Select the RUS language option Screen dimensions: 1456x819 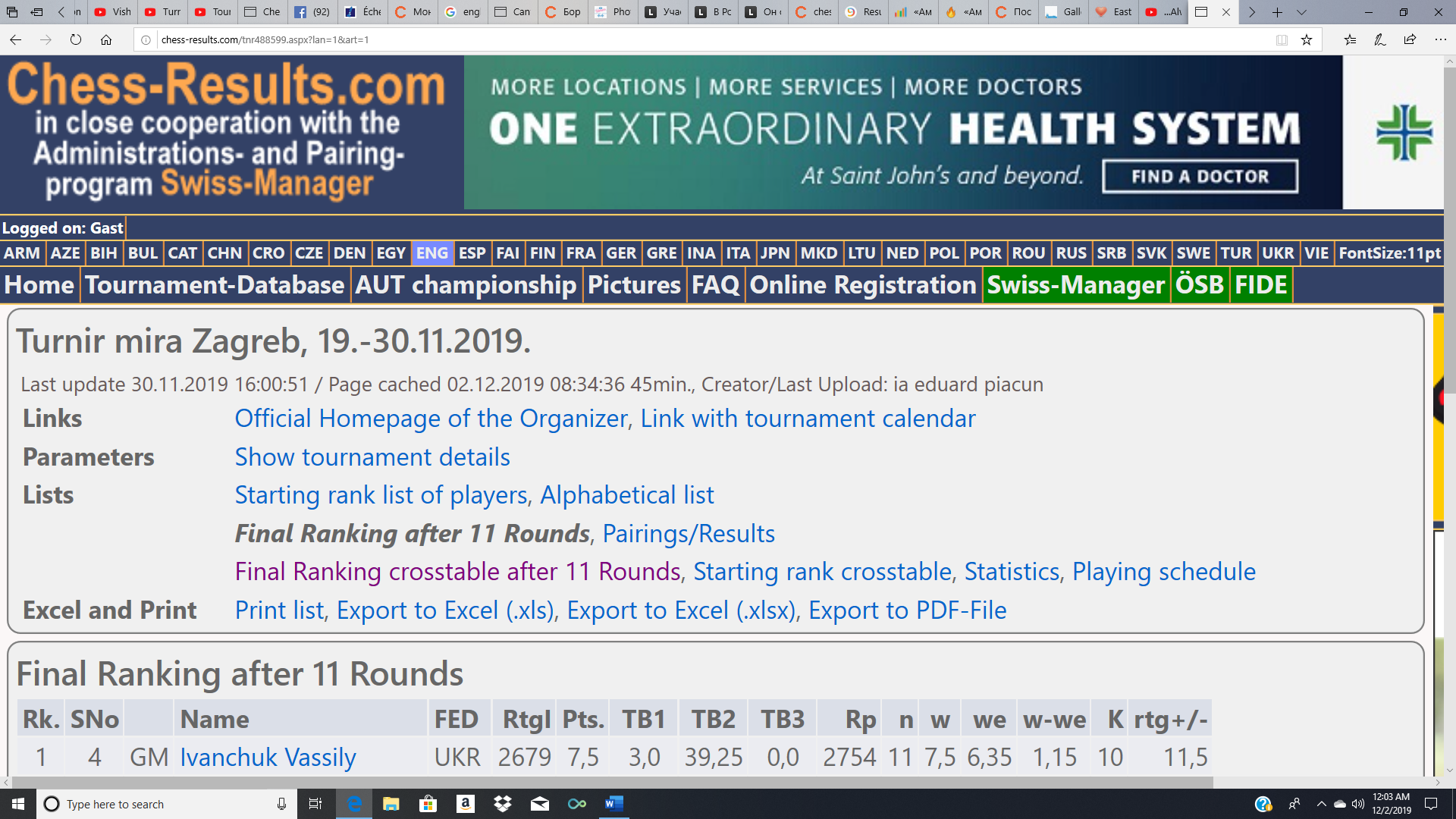click(x=1071, y=253)
